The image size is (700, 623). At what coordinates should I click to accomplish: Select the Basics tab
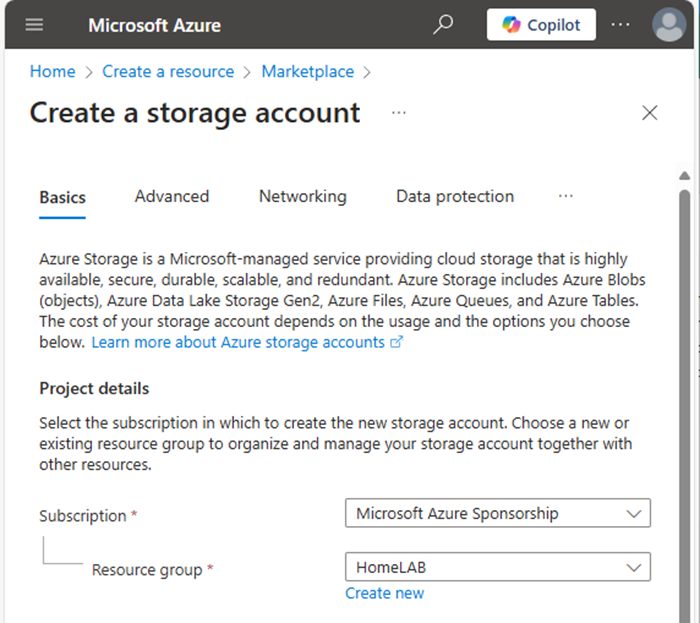pos(62,197)
